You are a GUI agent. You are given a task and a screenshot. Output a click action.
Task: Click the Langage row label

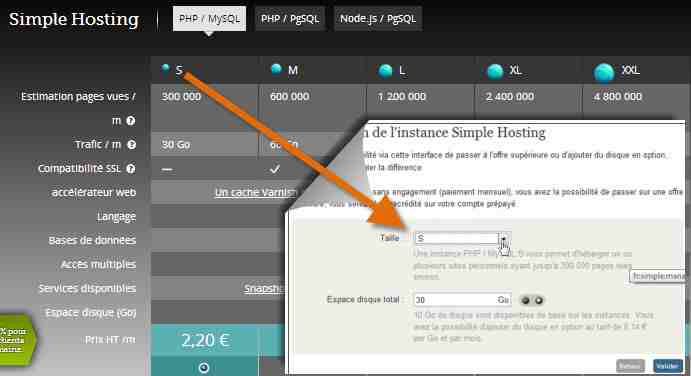[x=116, y=216]
